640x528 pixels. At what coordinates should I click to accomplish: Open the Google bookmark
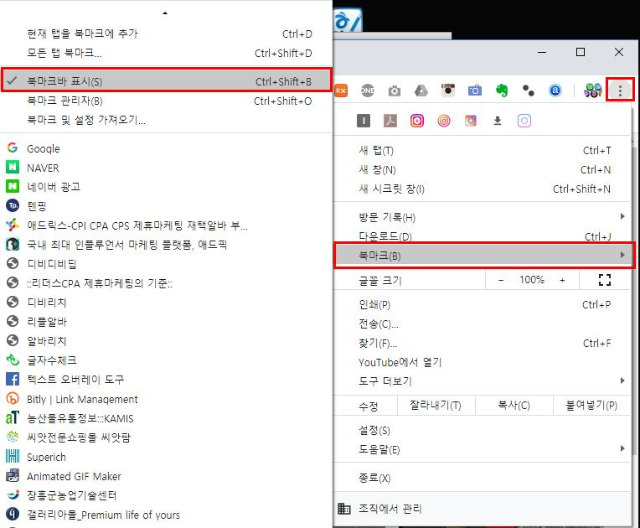click(x=167, y=149)
